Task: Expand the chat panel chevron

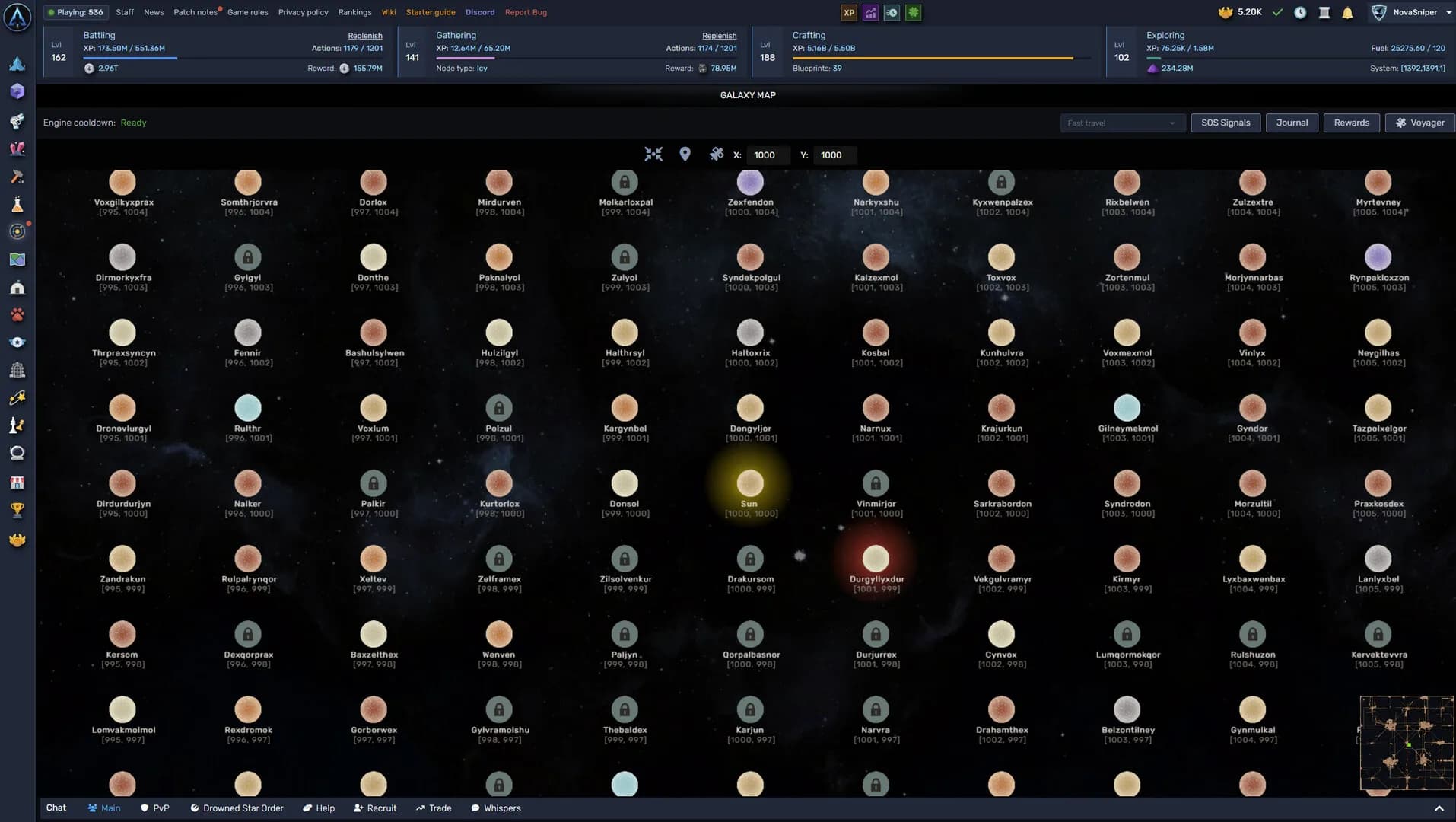Action: coord(1439,808)
